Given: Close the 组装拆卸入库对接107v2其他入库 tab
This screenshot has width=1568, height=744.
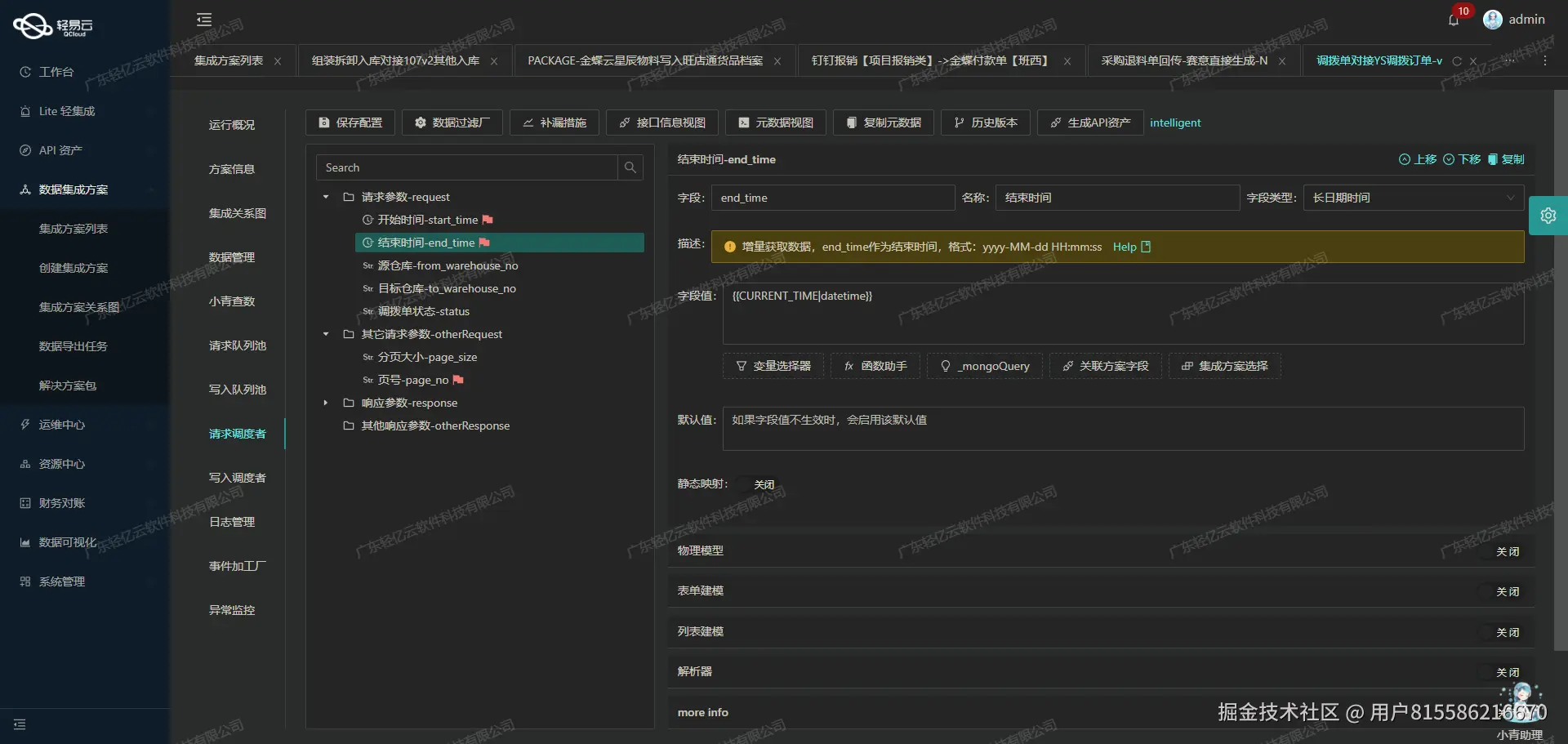Looking at the screenshot, I should click(x=494, y=61).
